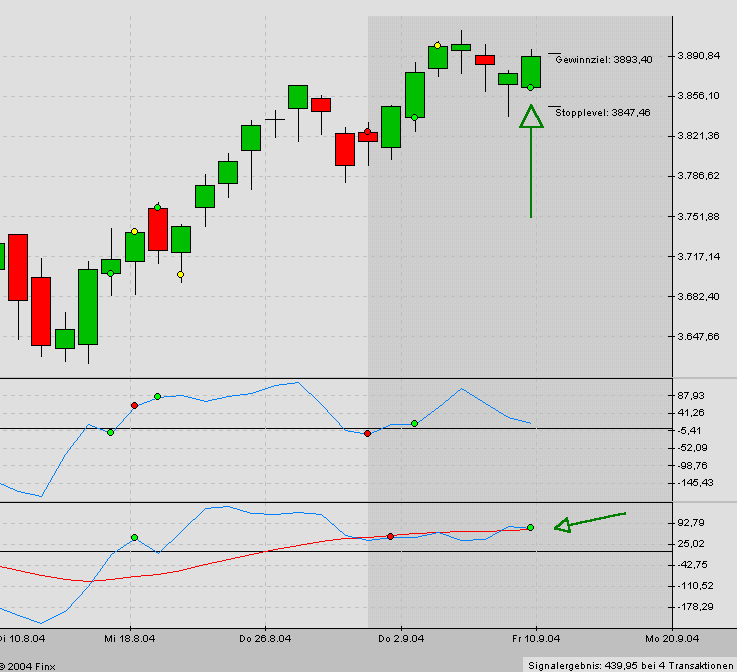The height and width of the screenshot is (672, 737).
Task: Click the green arrow pointing left in the bottom indicator
Action: tap(590, 520)
